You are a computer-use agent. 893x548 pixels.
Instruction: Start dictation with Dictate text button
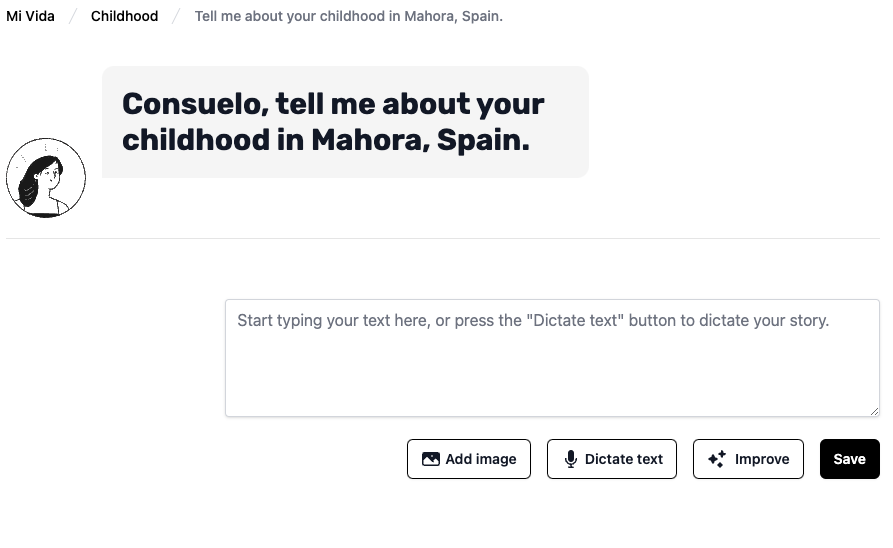coord(612,459)
